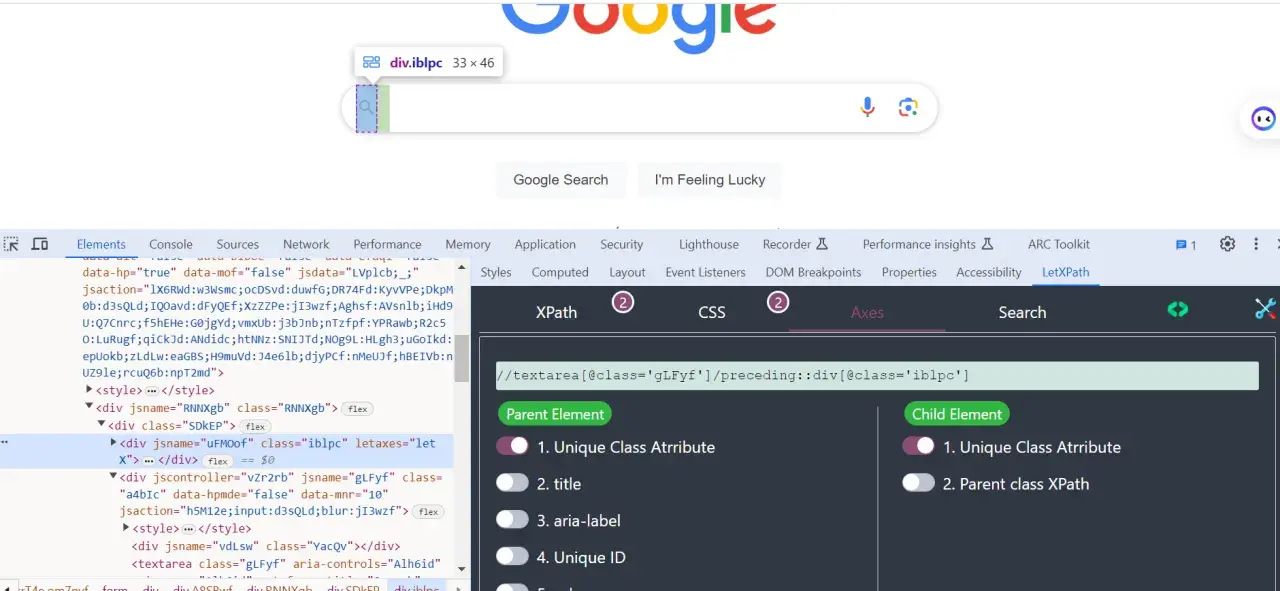Image resolution: width=1280 pixels, height=591 pixels.
Task: Open the Accessibility pane
Action: point(989,272)
